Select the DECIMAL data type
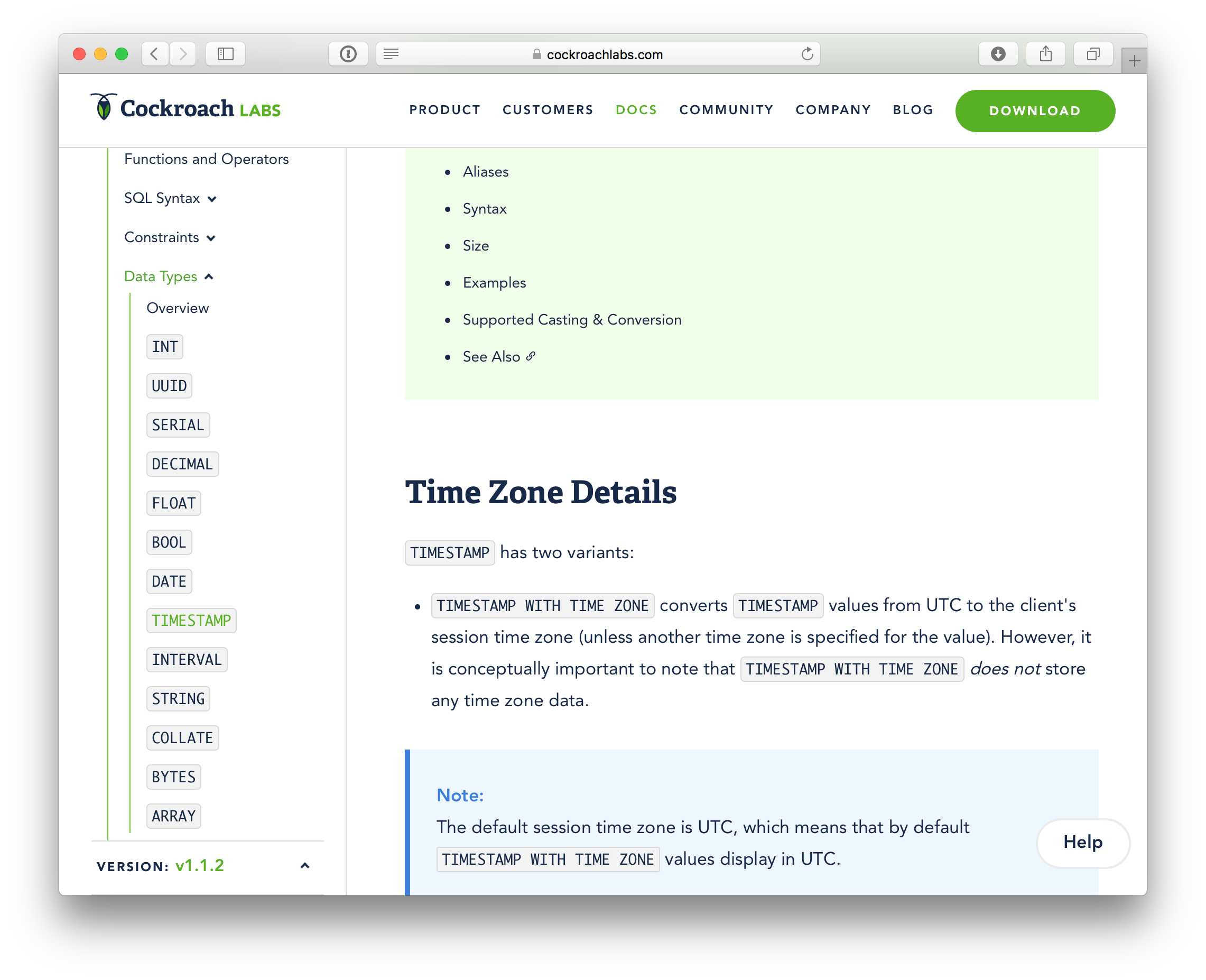This screenshot has height=980, width=1206. 182,464
